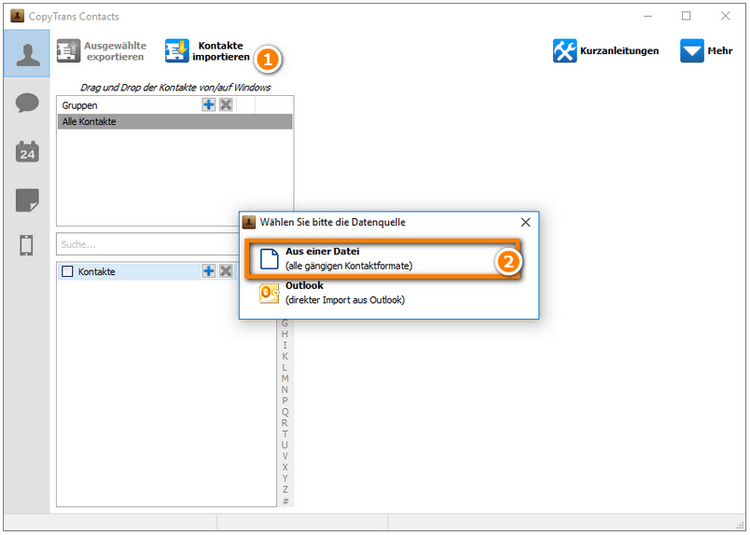
Task: Click the Kontakte importieren button
Action: 208,51
